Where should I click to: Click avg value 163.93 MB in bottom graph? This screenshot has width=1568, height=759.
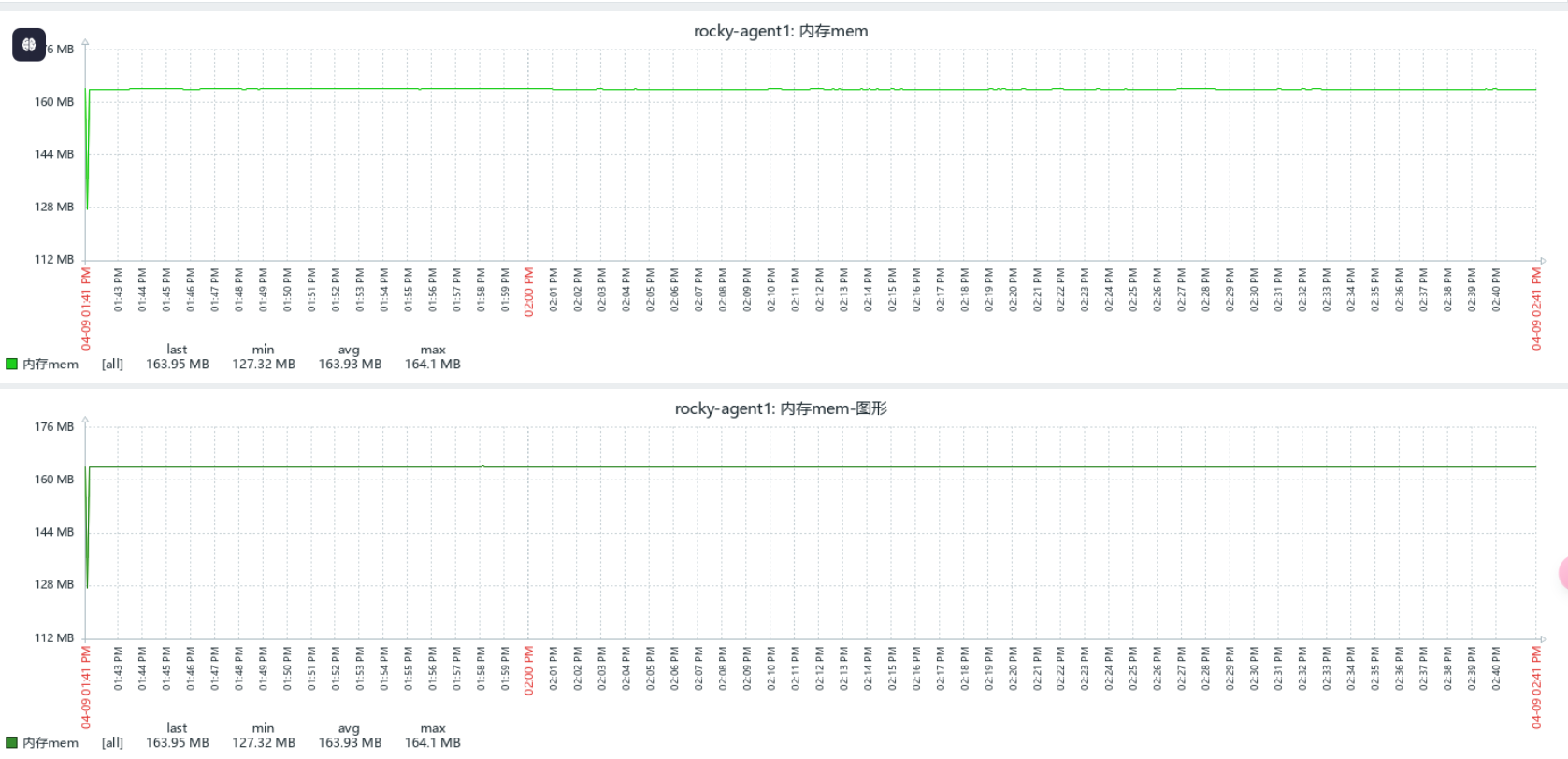(350, 742)
